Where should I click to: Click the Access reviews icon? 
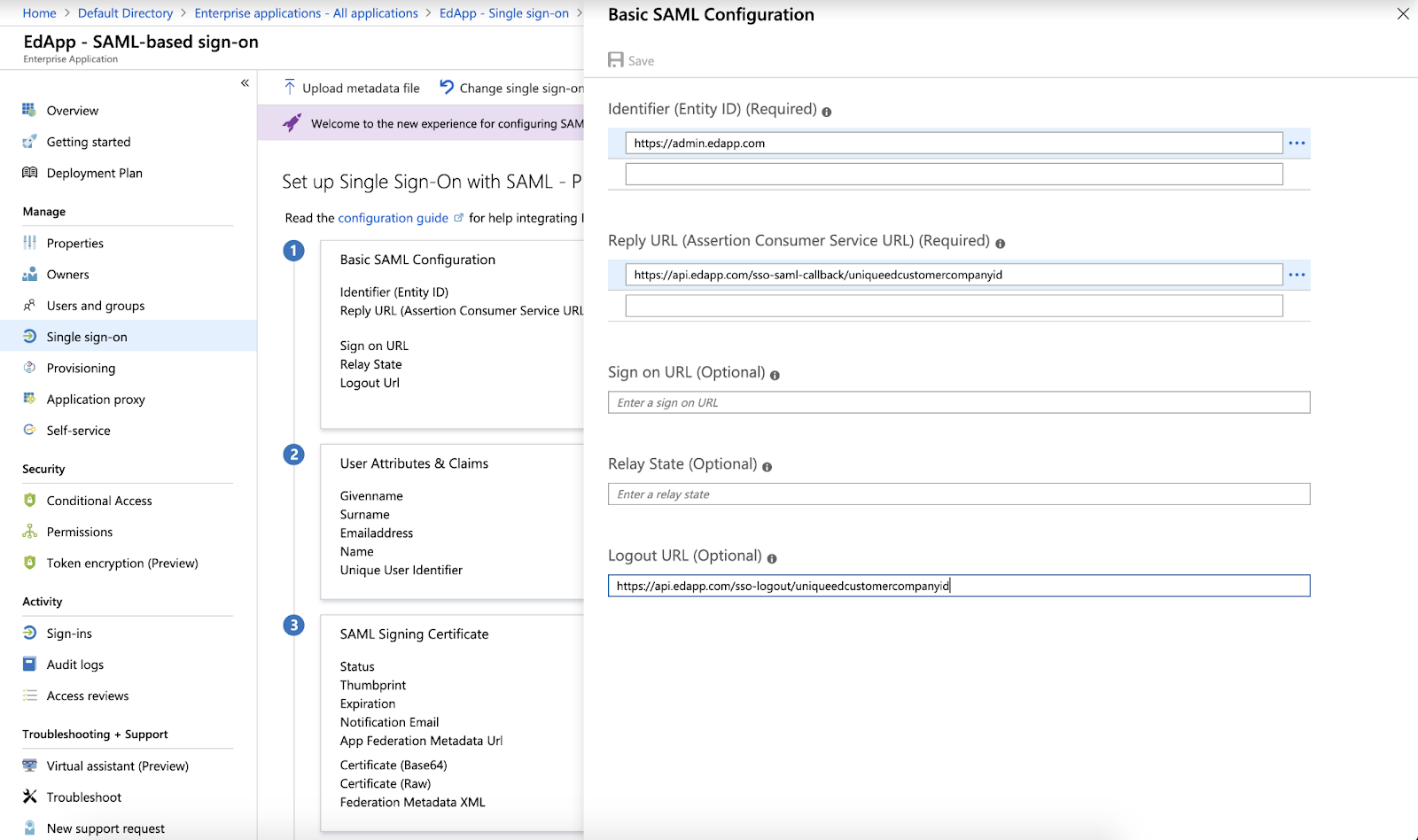[29, 696]
